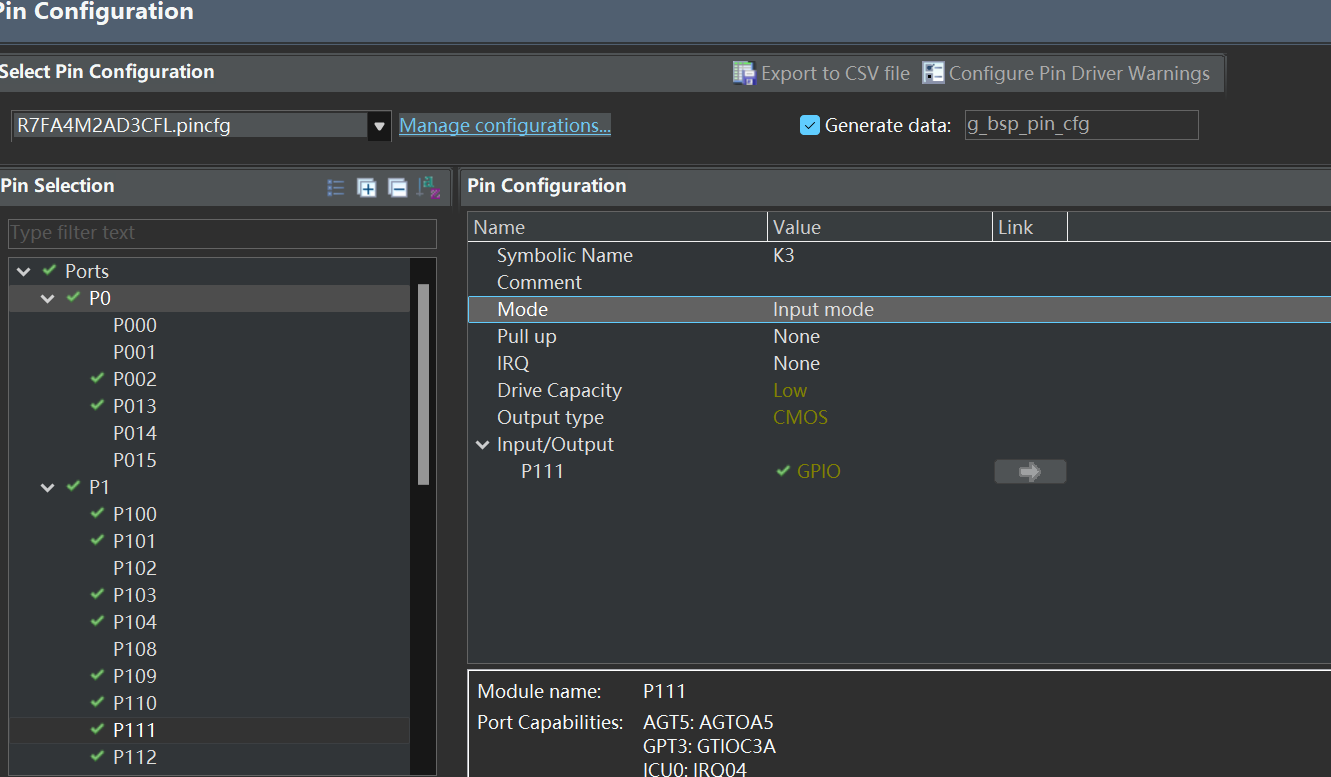Click the Configure Pin Driver Warnings icon
The height and width of the screenshot is (777, 1331).
click(x=933, y=73)
